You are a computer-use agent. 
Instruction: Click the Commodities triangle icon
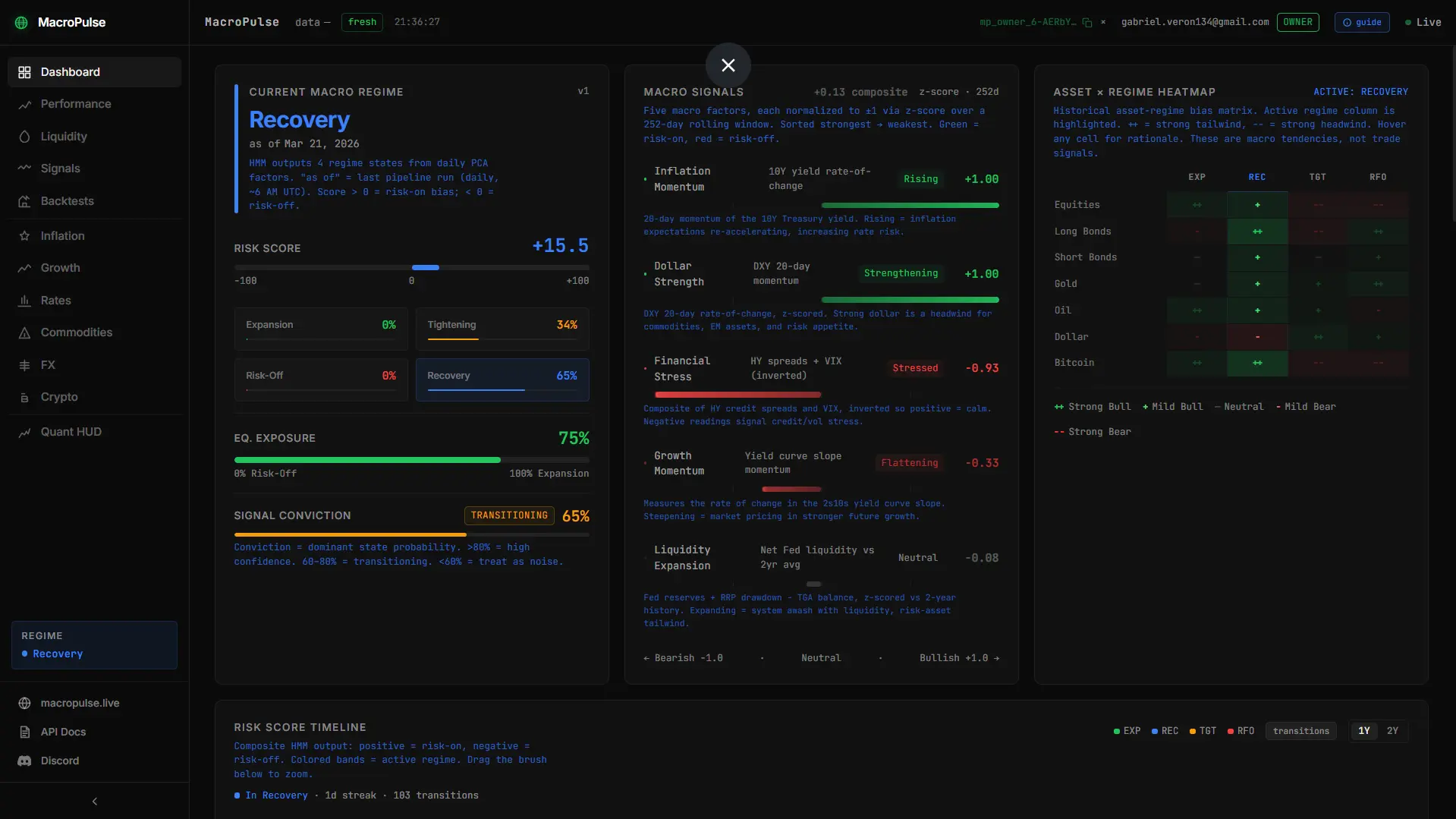[x=24, y=332]
